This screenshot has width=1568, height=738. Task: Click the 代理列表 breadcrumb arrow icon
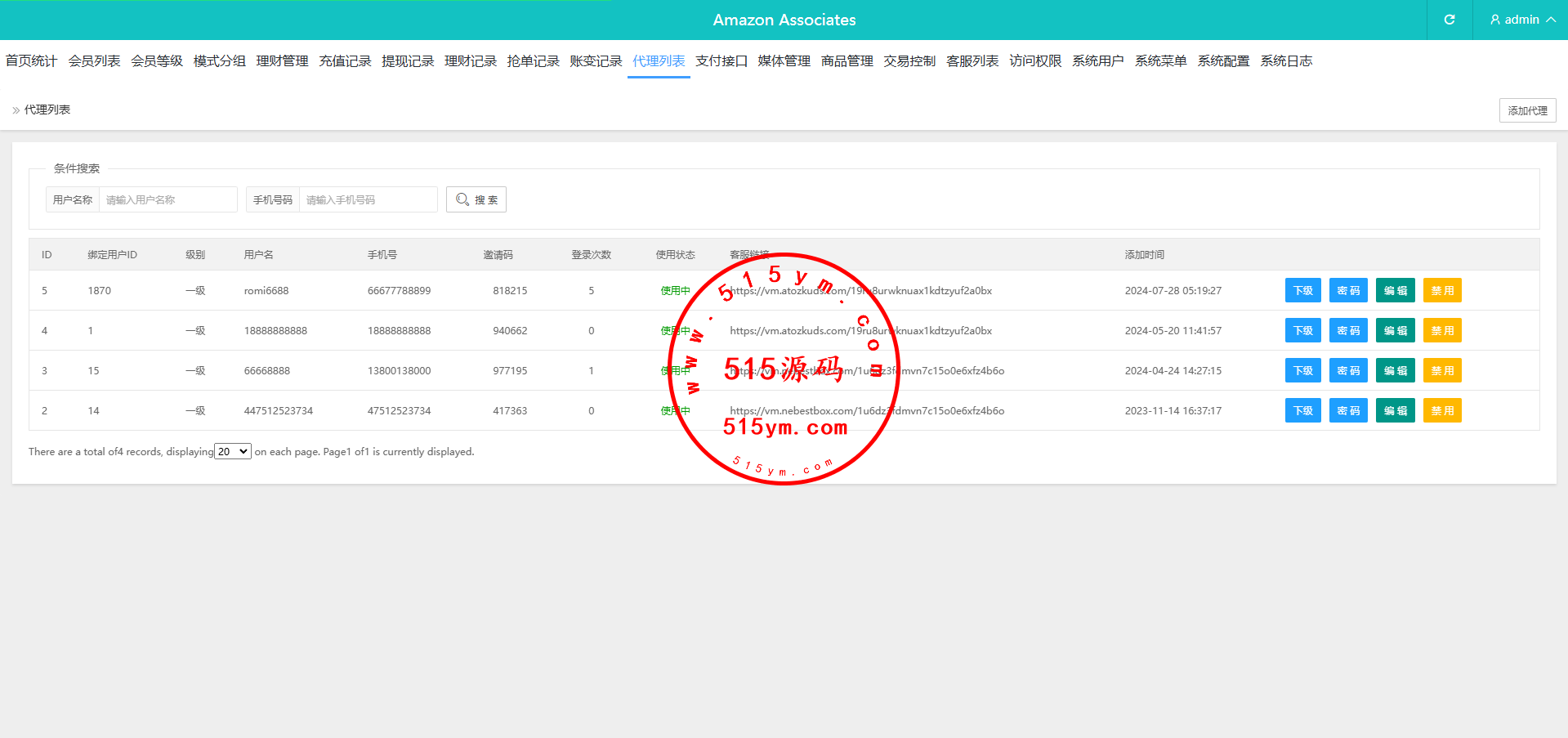(x=16, y=110)
